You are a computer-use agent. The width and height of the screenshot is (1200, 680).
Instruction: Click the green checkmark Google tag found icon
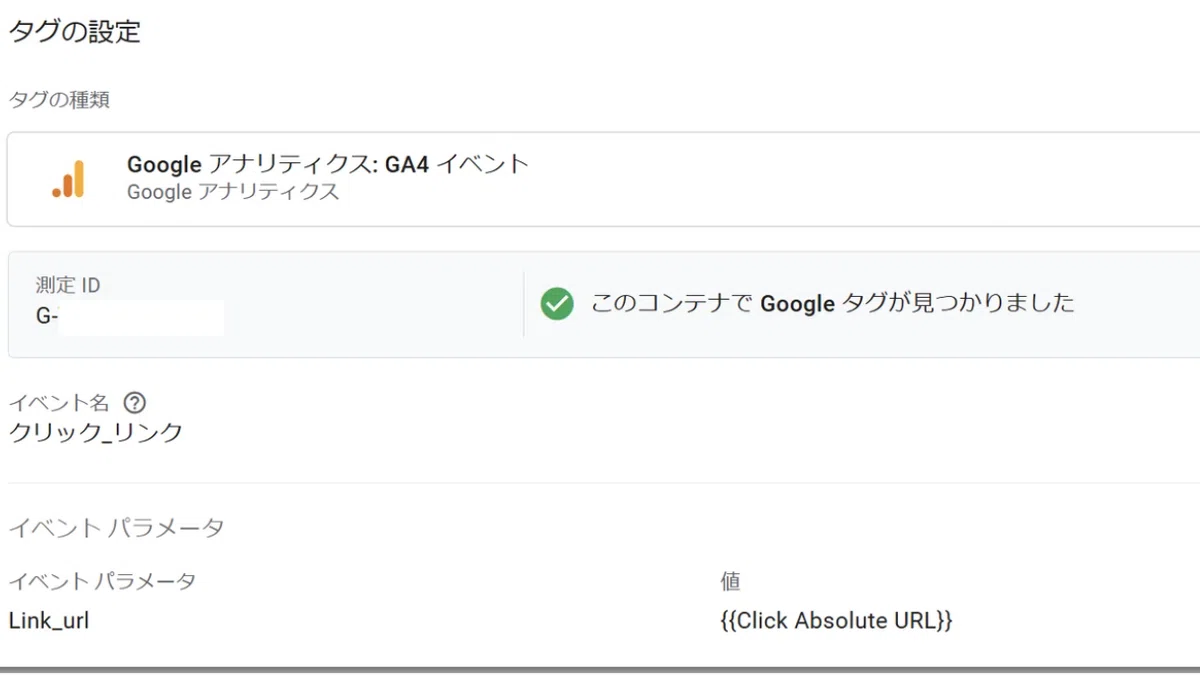(557, 303)
